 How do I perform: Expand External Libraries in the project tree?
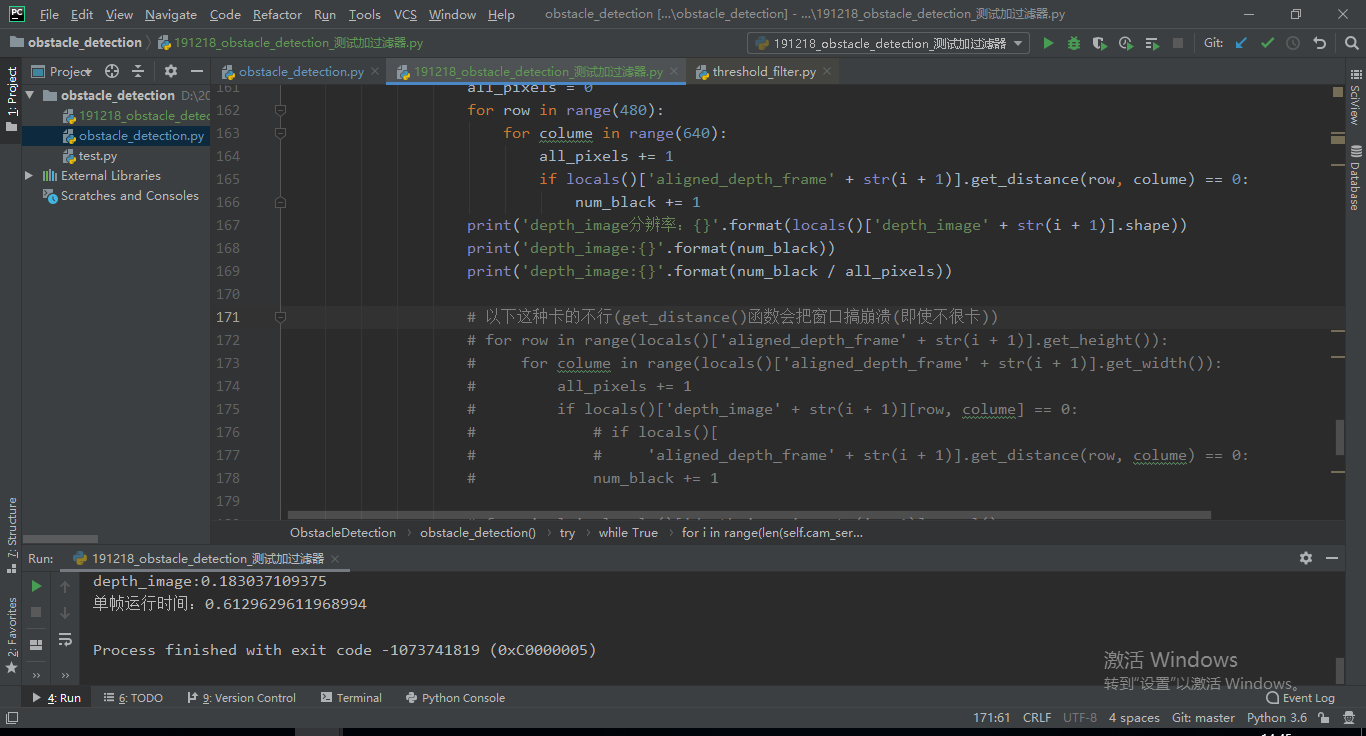[29, 175]
